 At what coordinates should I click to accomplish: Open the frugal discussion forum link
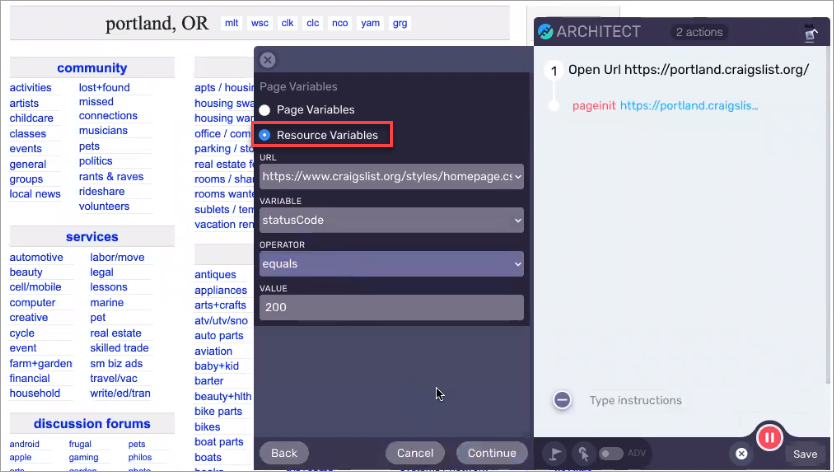coord(80,444)
